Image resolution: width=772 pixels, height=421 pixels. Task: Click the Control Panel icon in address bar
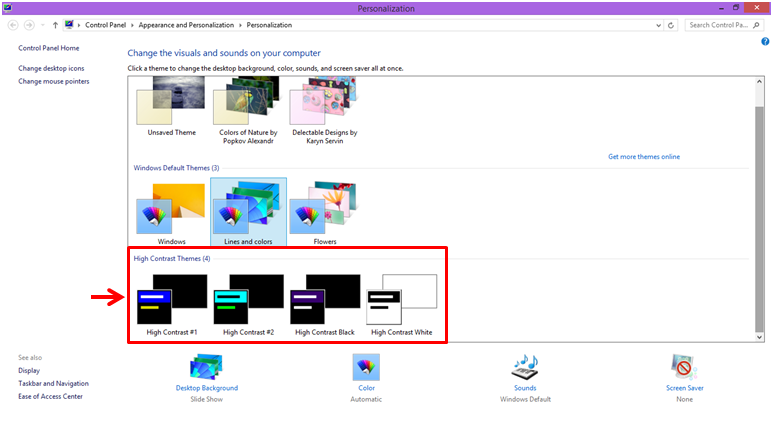(69, 25)
